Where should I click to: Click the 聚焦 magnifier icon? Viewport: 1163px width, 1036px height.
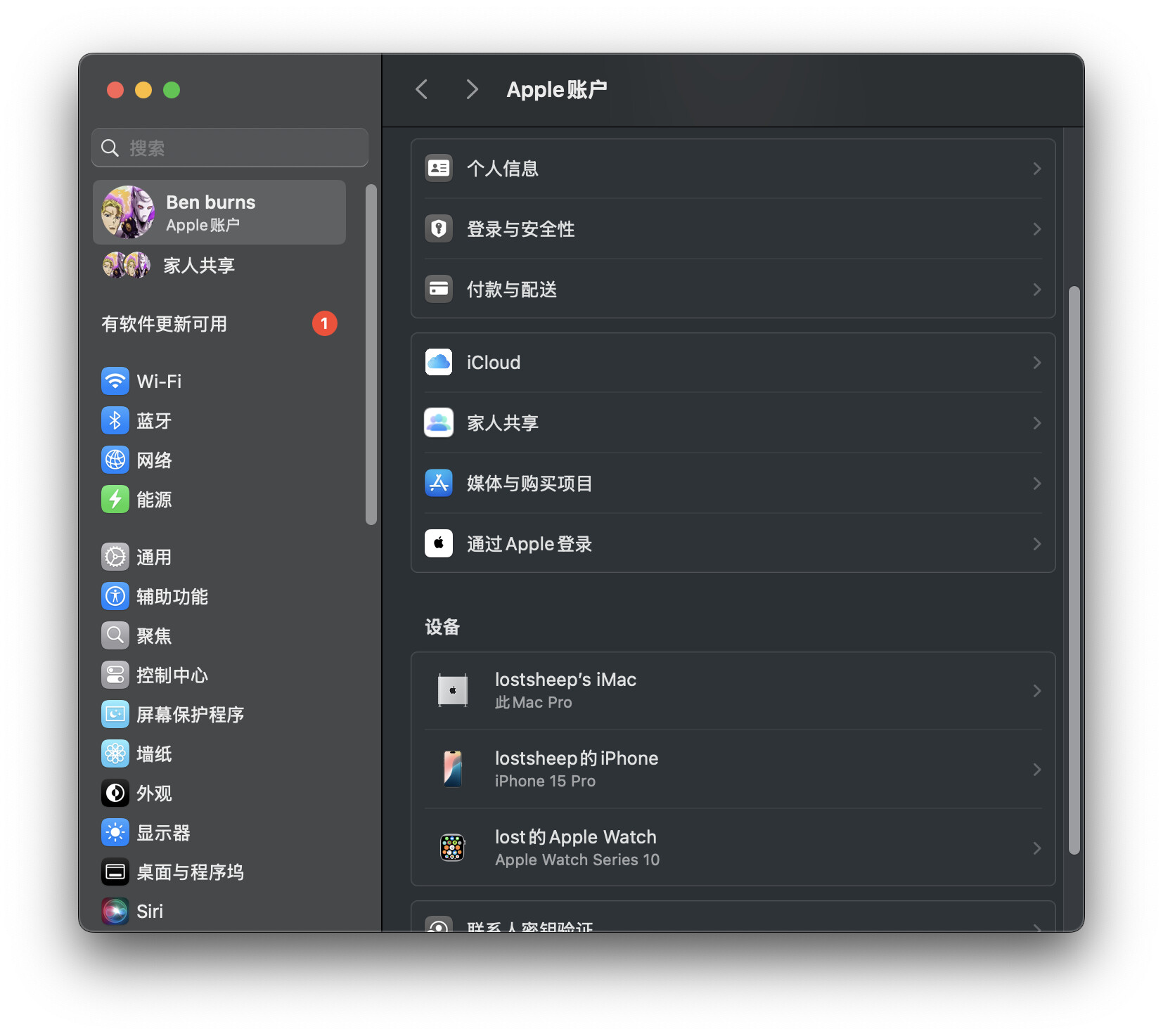(x=115, y=636)
